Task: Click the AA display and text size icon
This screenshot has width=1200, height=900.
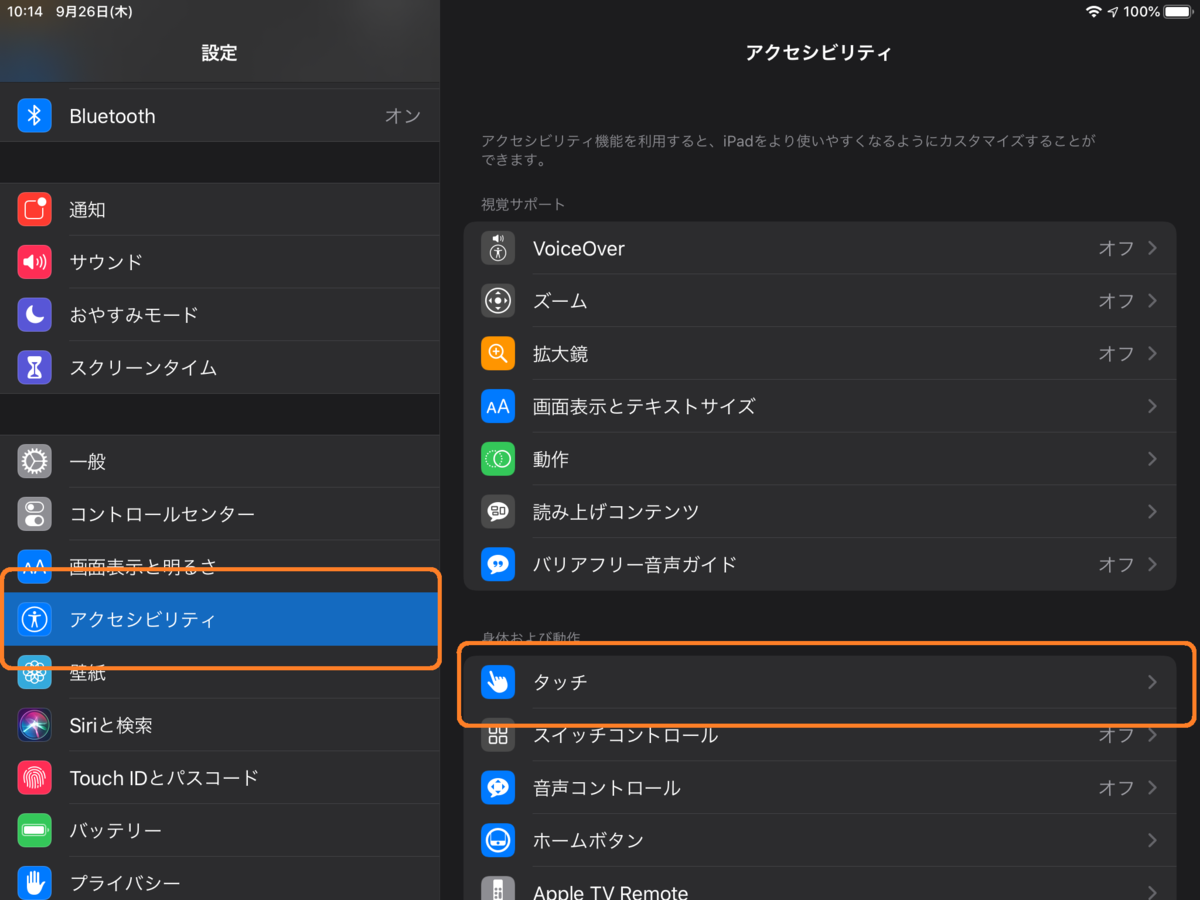Action: pos(497,406)
